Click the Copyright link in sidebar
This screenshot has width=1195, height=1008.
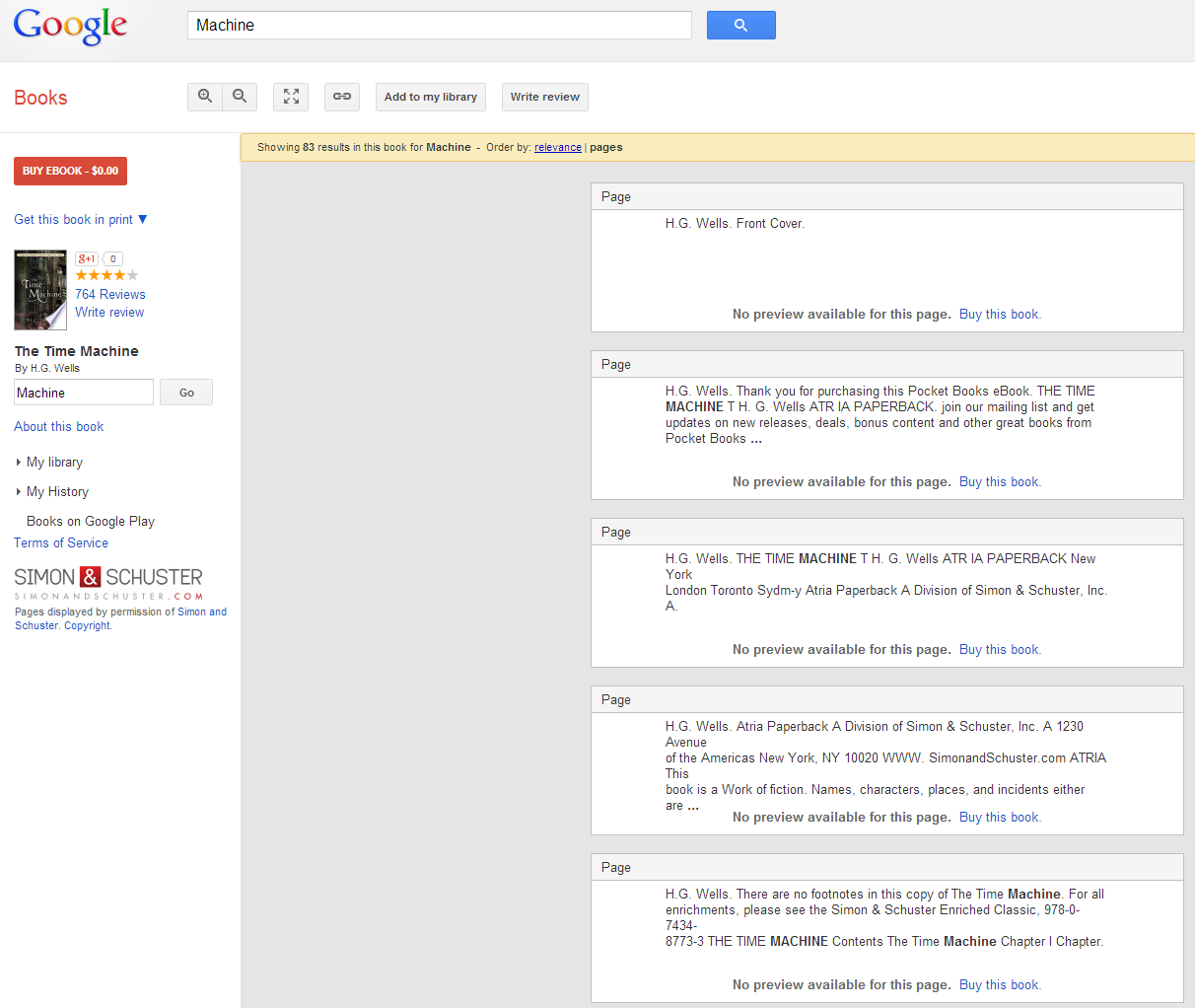(88, 625)
